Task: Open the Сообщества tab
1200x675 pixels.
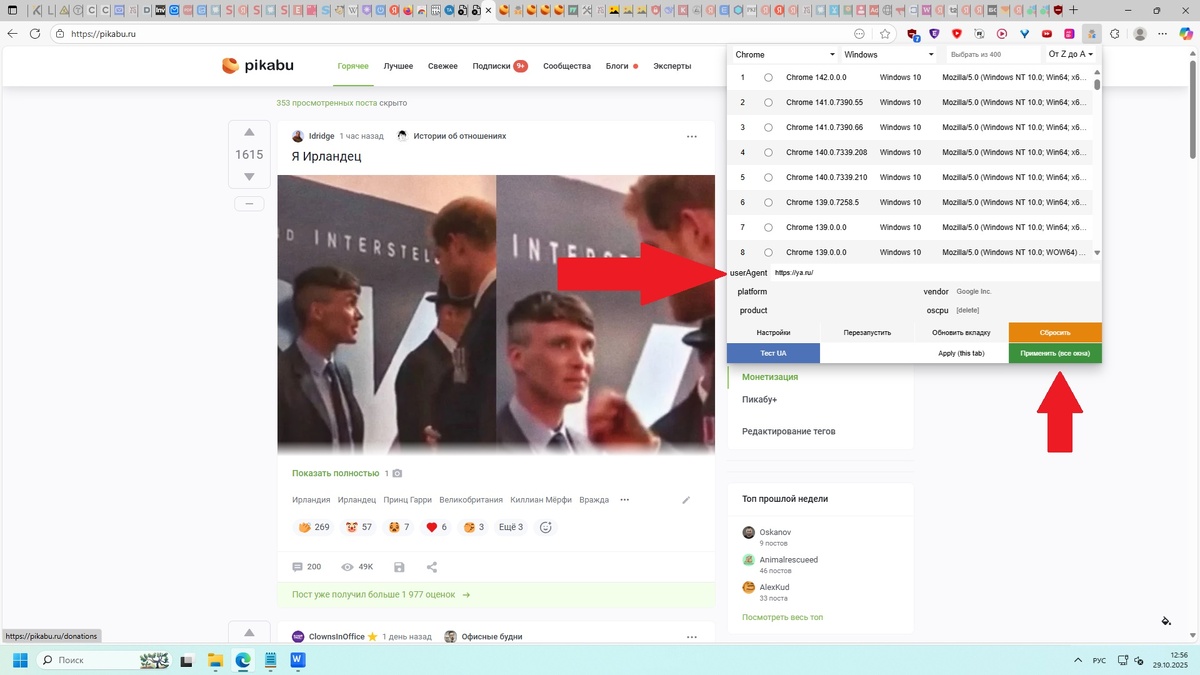Action: tap(567, 66)
